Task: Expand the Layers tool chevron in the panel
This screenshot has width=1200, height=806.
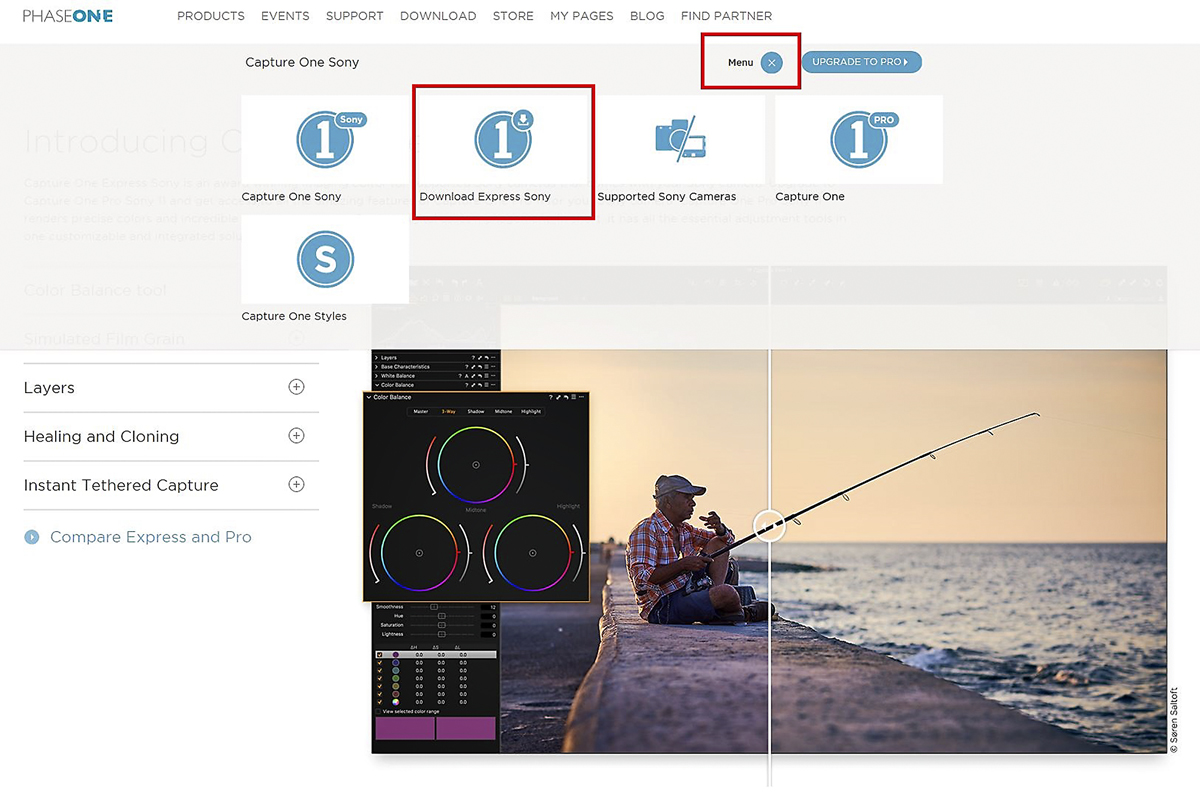Action: (x=376, y=358)
